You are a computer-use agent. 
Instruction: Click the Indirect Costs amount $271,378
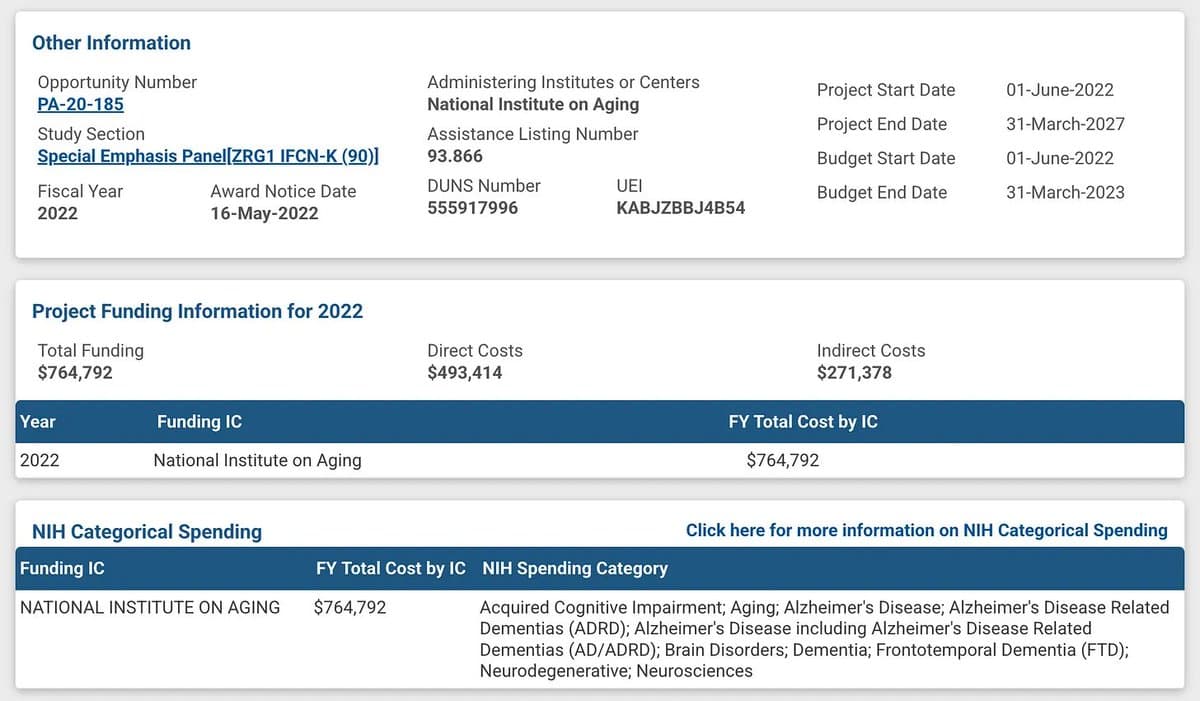(854, 373)
